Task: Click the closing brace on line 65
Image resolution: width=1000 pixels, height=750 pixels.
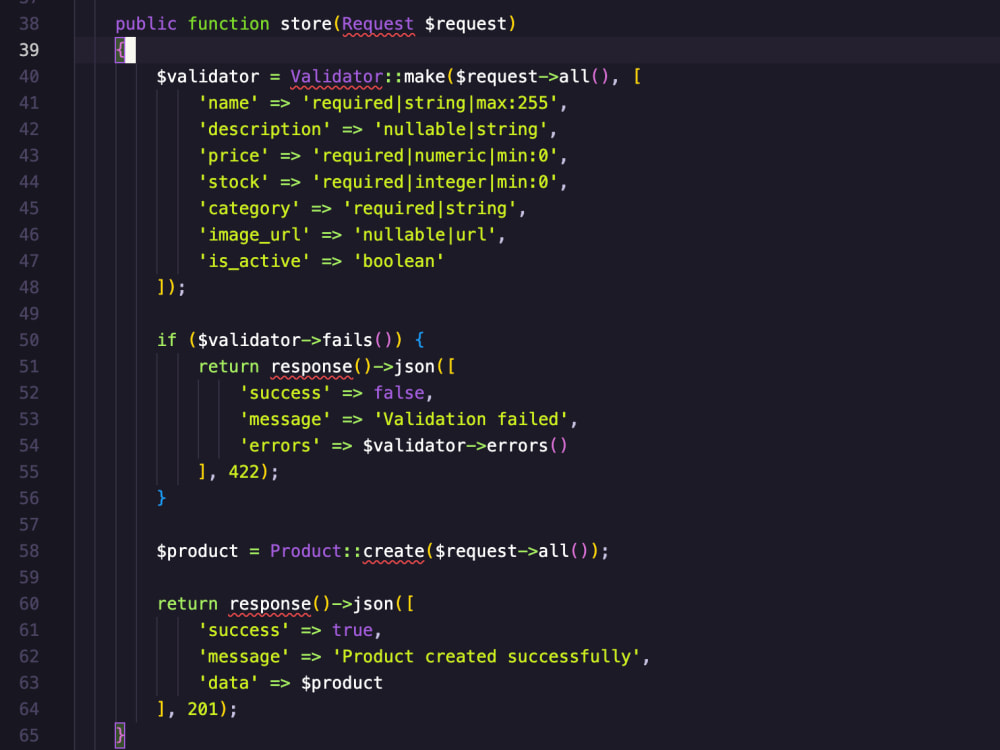Action: (x=120, y=735)
